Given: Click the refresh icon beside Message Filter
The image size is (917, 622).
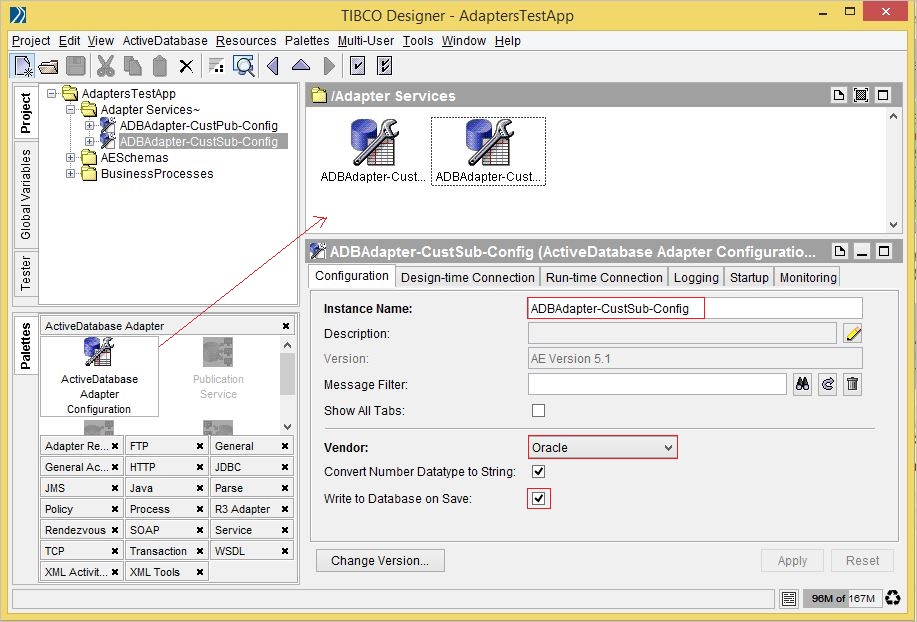Looking at the screenshot, I should [828, 384].
